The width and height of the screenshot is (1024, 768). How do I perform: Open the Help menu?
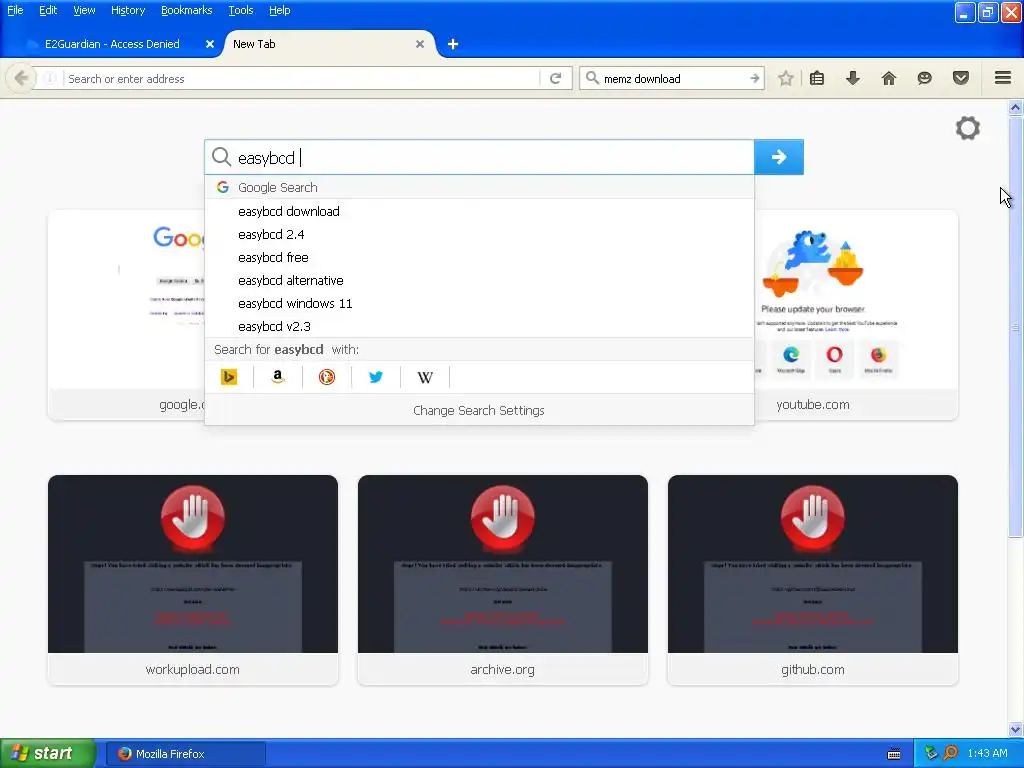[280, 10]
